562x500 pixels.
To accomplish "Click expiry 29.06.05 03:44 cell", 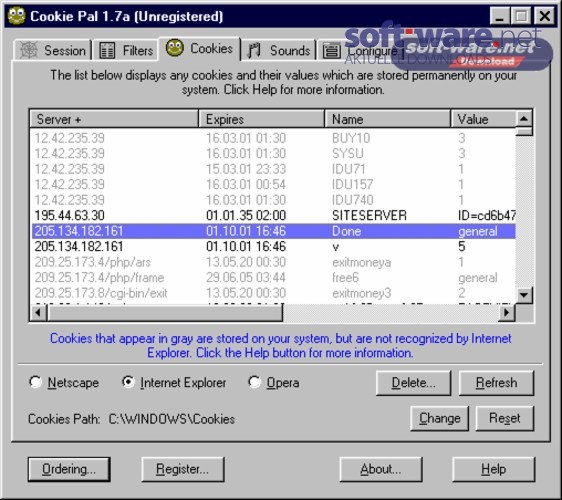I will coord(246,277).
